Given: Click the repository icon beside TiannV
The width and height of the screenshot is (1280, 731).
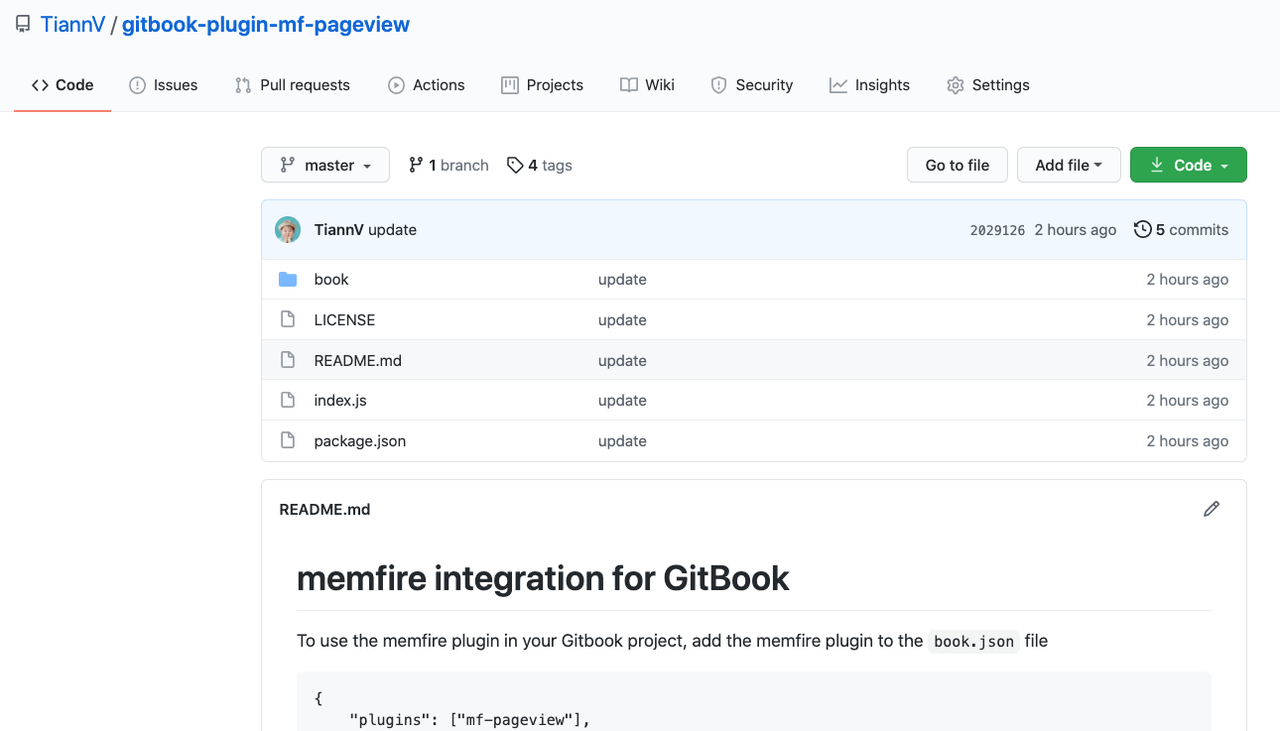Looking at the screenshot, I should (23, 25).
